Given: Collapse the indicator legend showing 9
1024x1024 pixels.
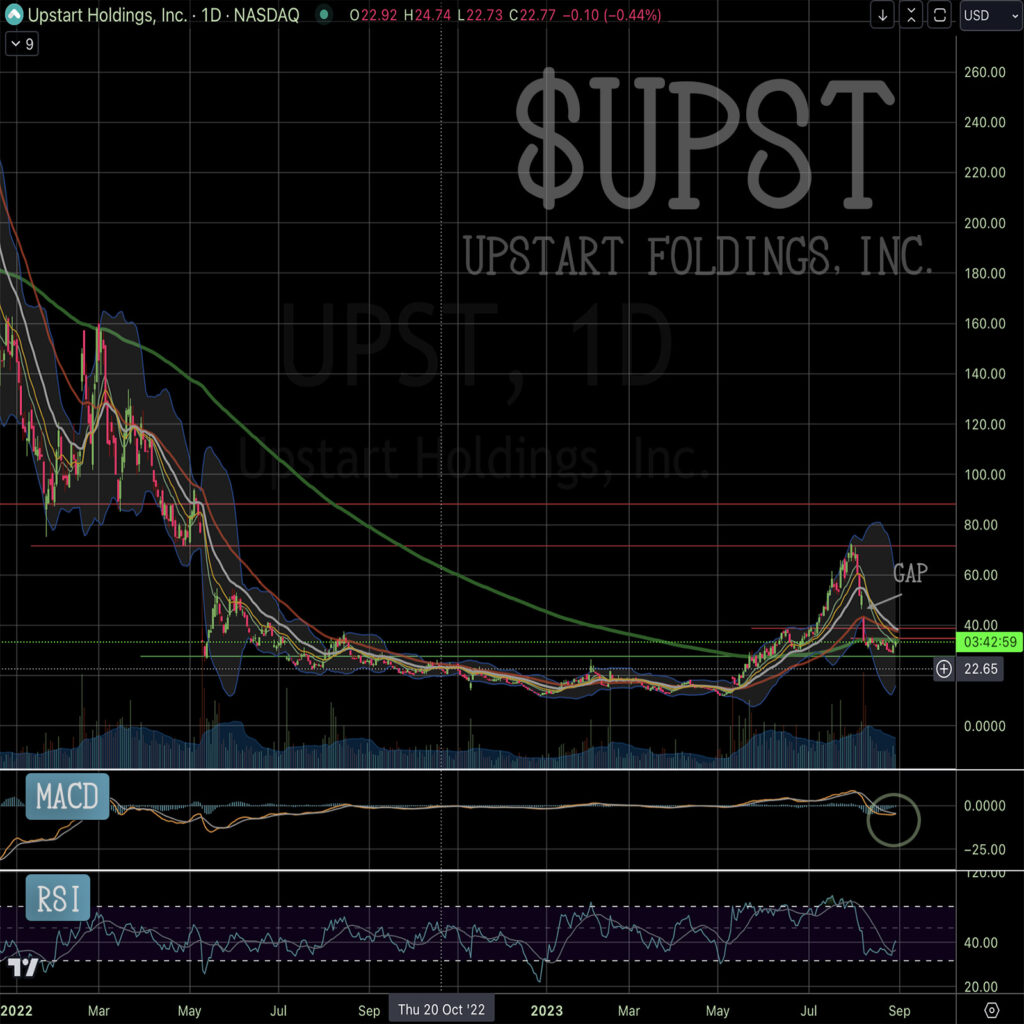Looking at the screenshot, I should point(22,44).
